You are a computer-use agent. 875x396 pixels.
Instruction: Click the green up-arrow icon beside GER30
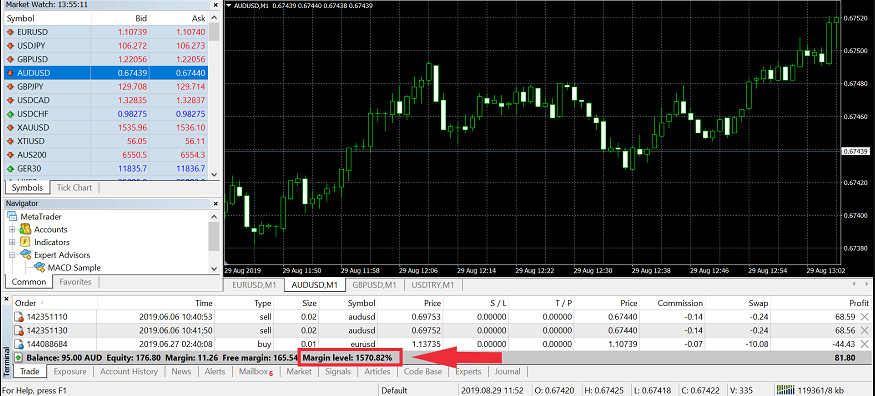pos(10,168)
